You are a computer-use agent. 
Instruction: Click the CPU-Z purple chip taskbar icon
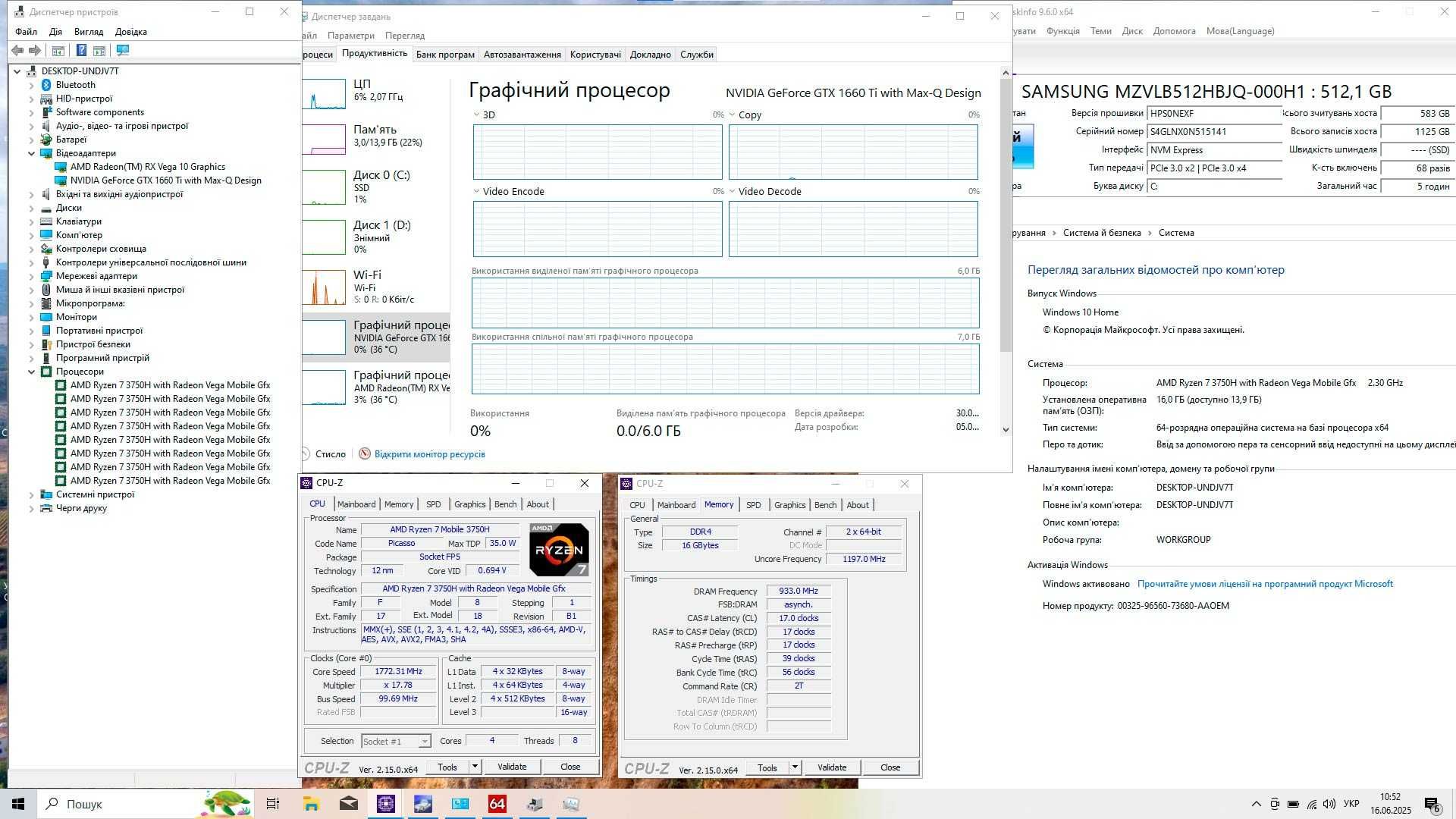point(385,804)
